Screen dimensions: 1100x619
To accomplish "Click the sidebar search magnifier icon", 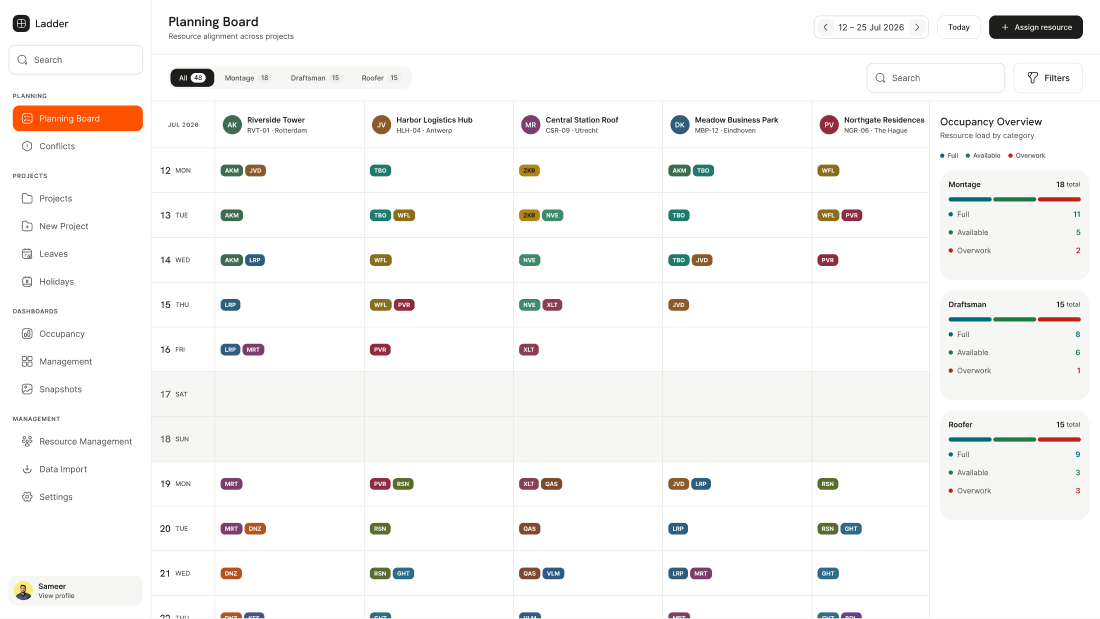I will click(x=22, y=60).
